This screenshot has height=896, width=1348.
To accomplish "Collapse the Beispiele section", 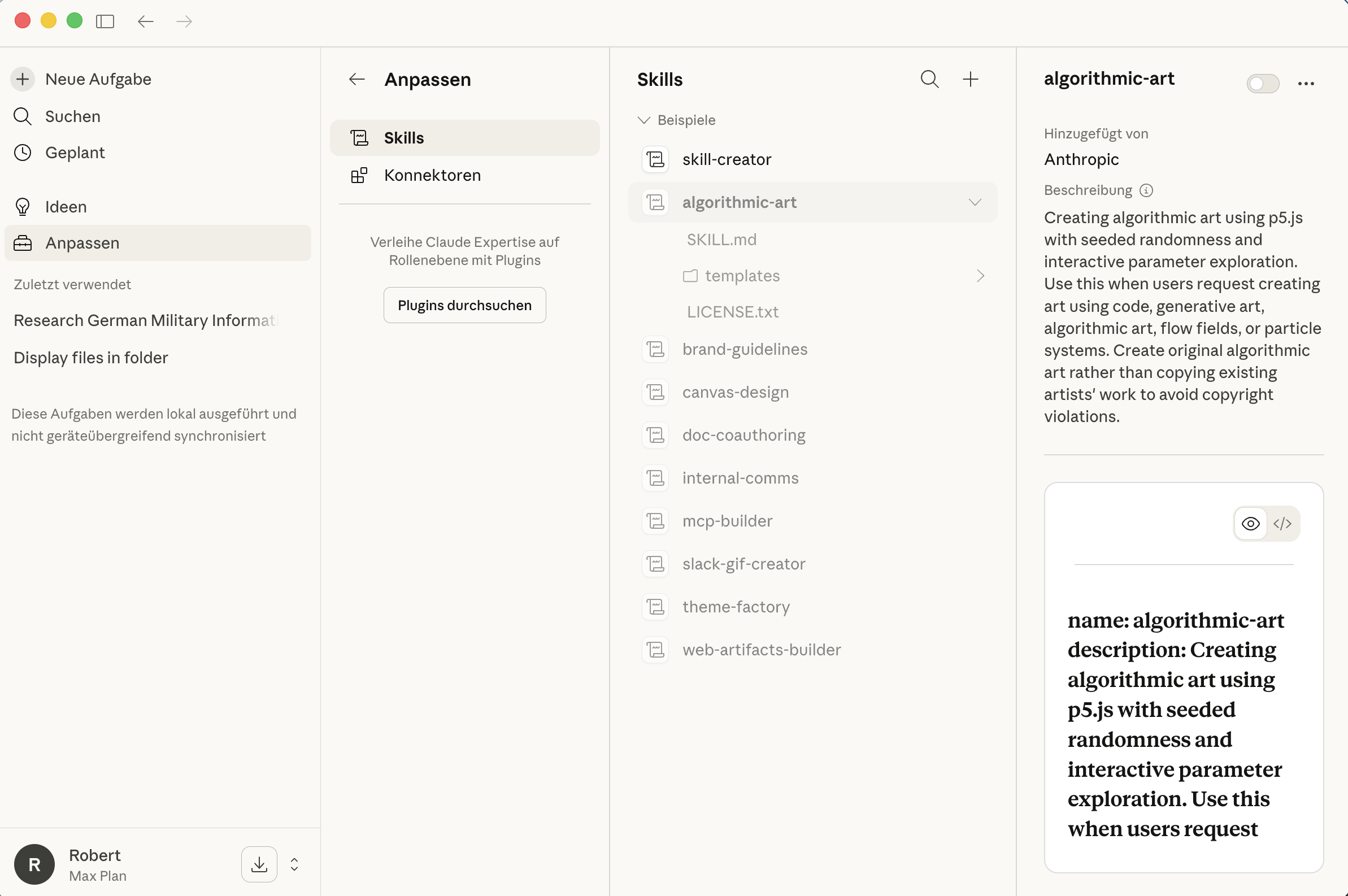I will click(644, 120).
